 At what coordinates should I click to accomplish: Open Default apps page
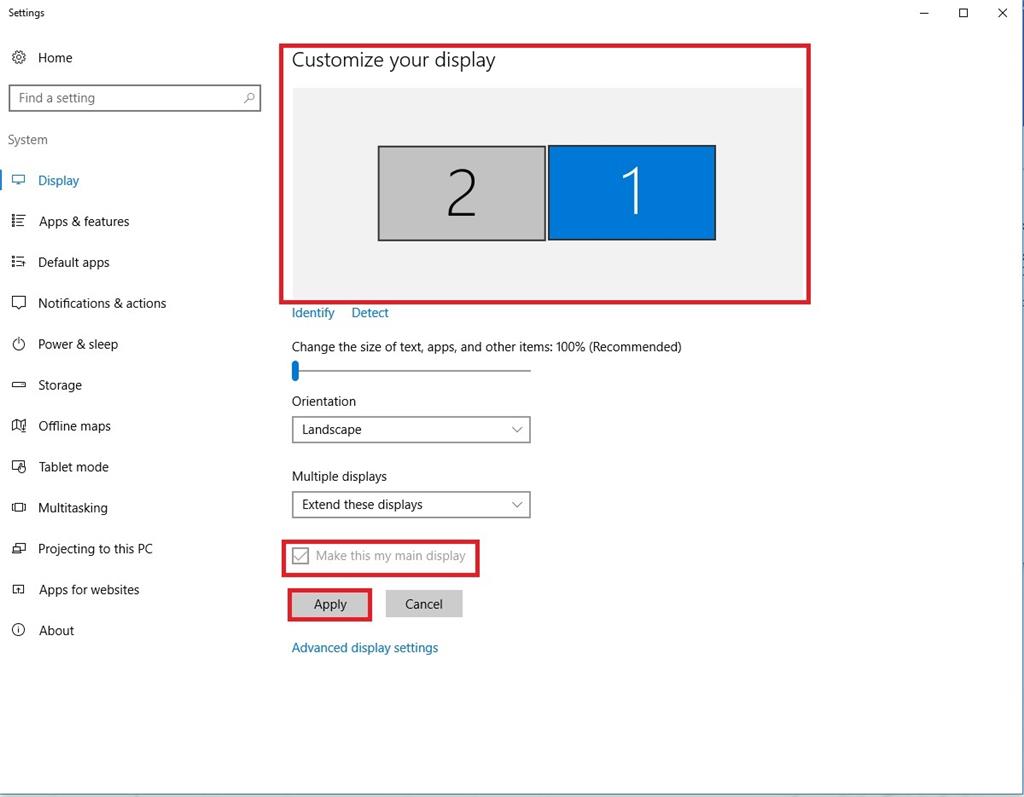coord(74,263)
